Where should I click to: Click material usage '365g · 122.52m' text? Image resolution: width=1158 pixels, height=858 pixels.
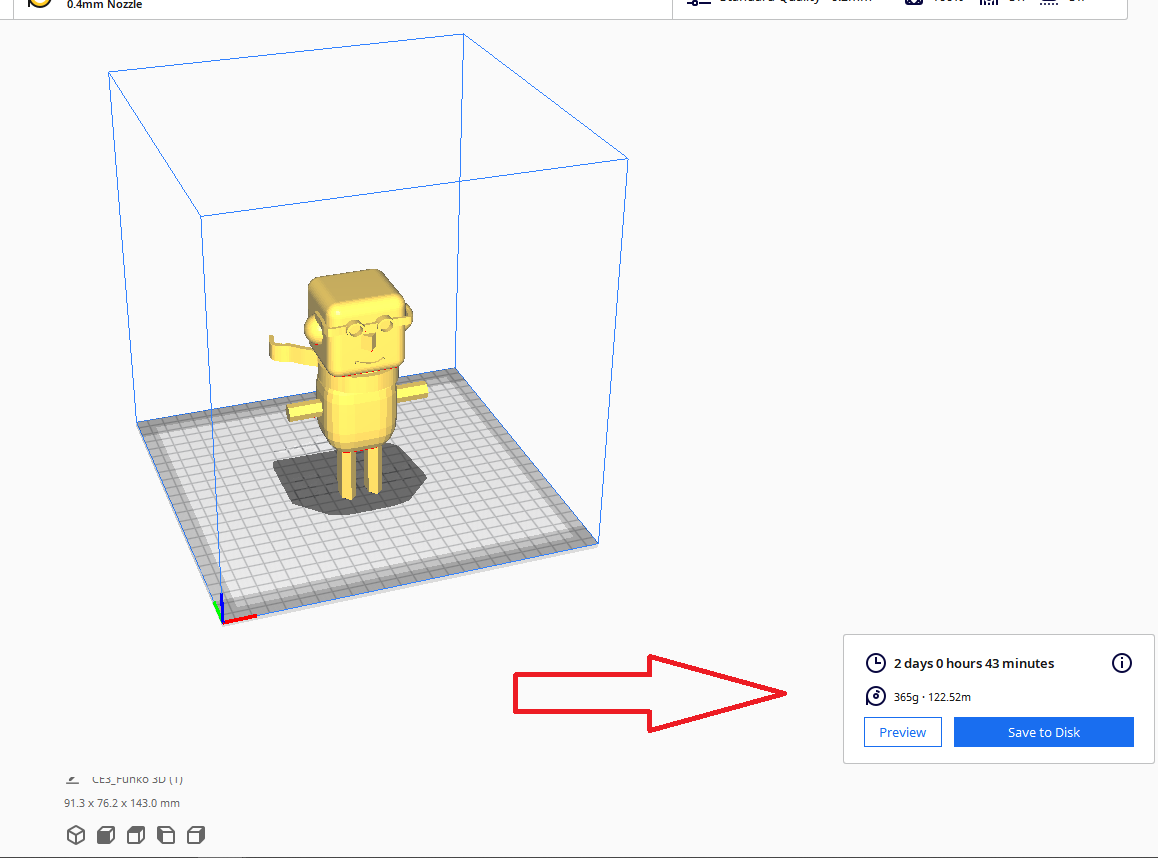[x=932, y=697]
